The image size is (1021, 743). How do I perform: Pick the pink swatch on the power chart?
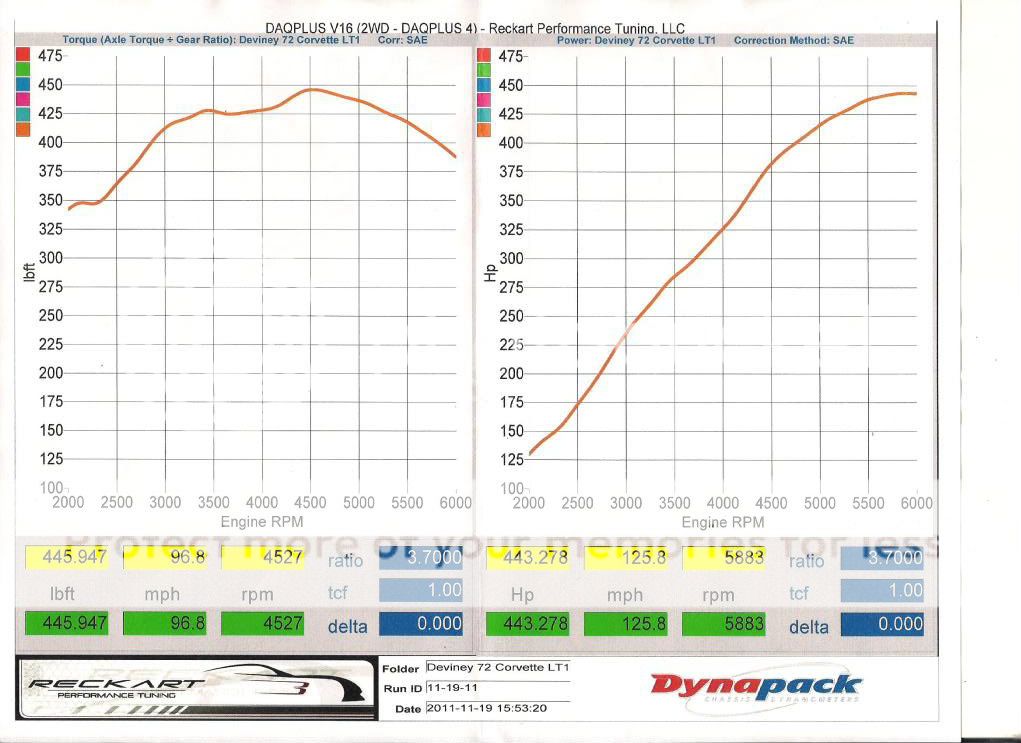(485, 99)
